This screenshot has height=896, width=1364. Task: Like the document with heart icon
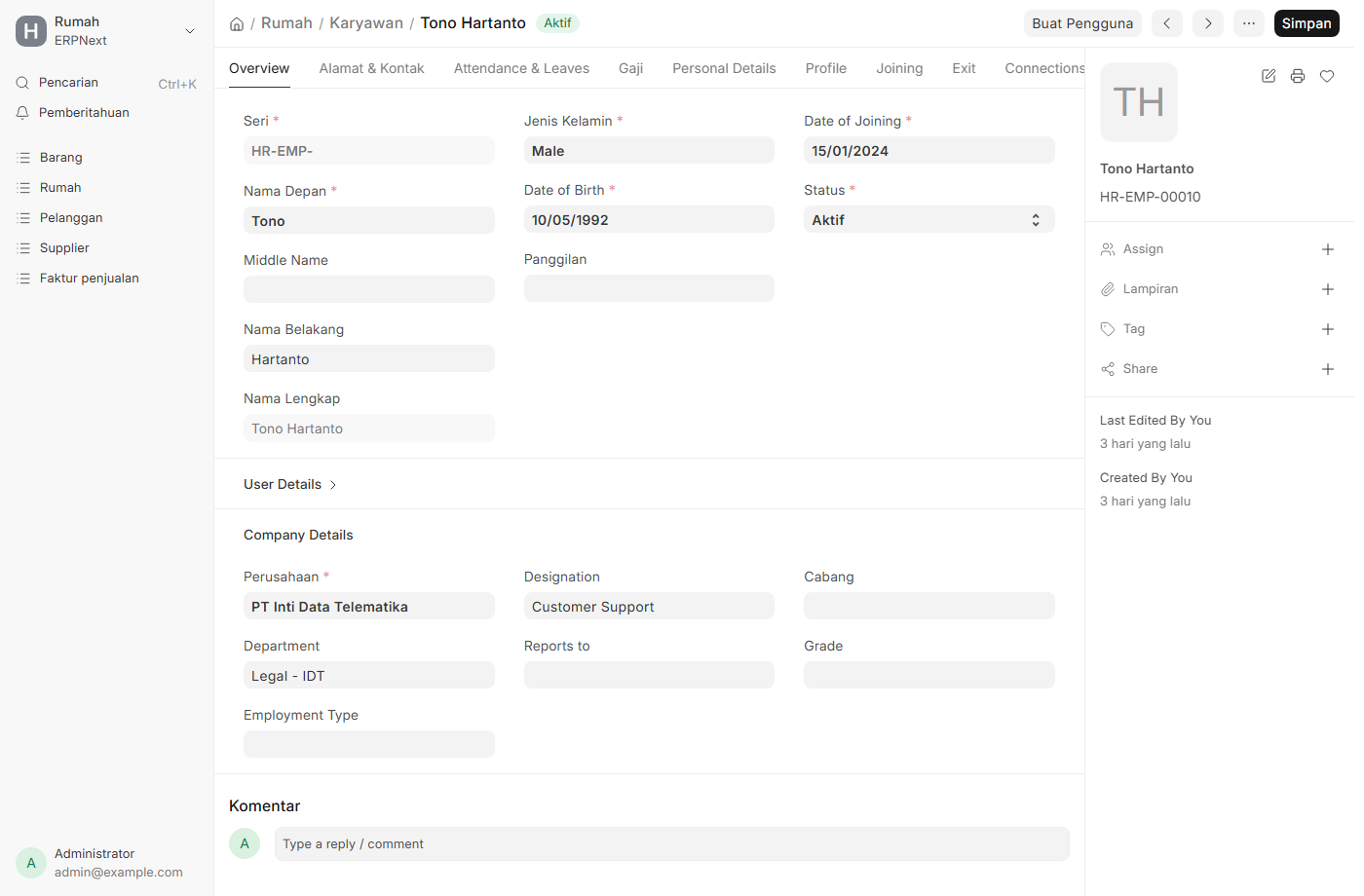(x=1327, y=76)
